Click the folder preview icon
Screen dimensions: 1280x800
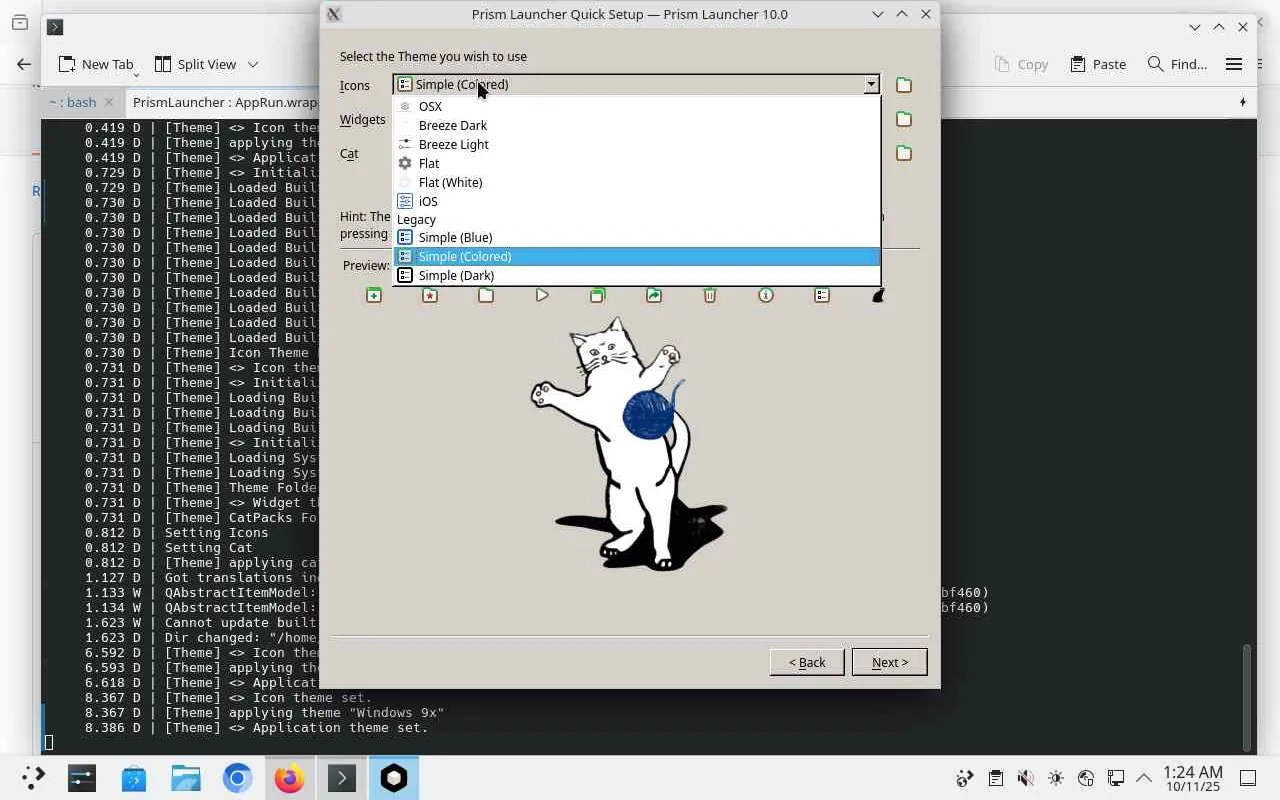(486, 295)
